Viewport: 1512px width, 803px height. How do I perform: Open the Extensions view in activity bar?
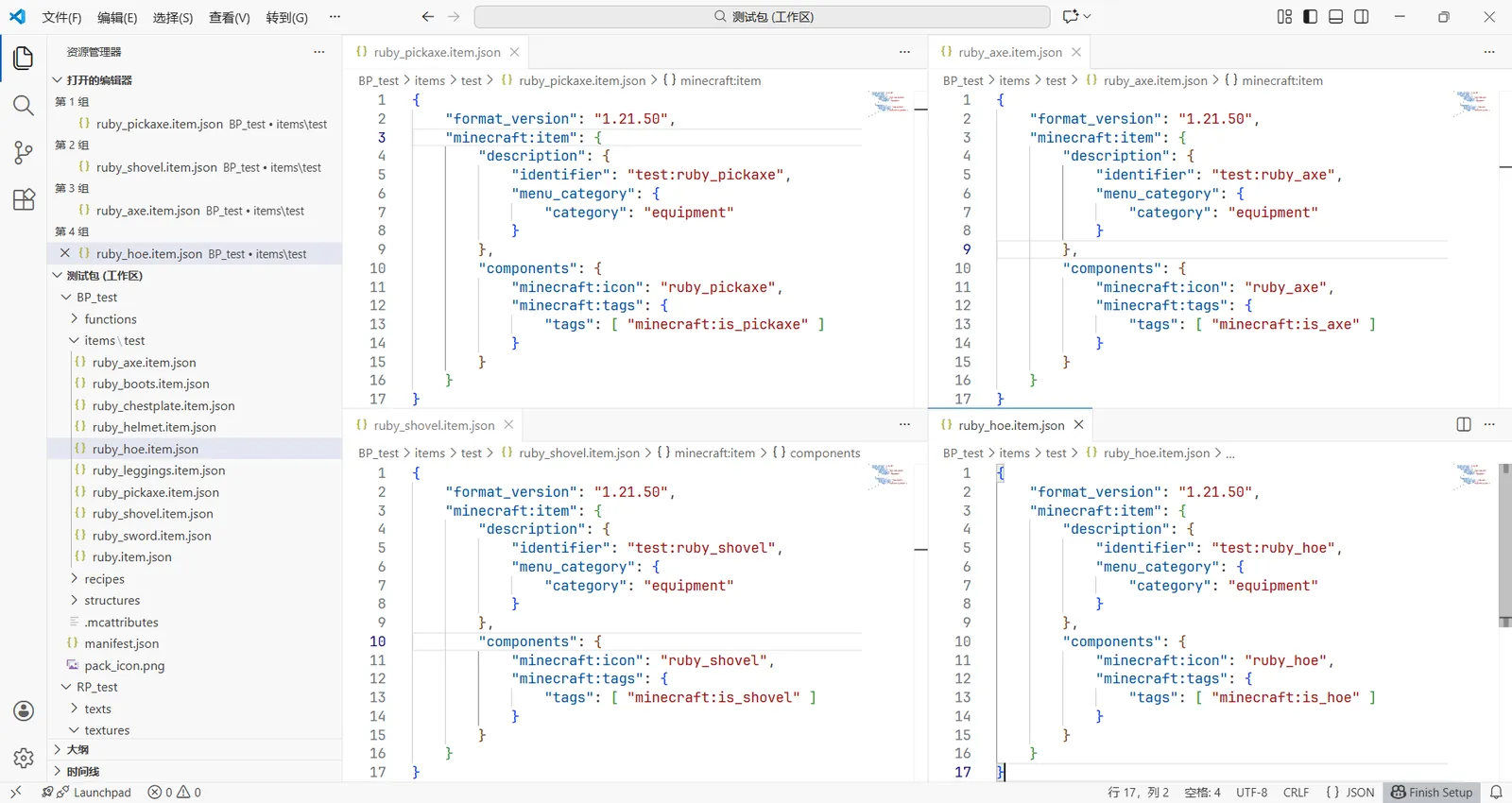[x=24, y=199]
